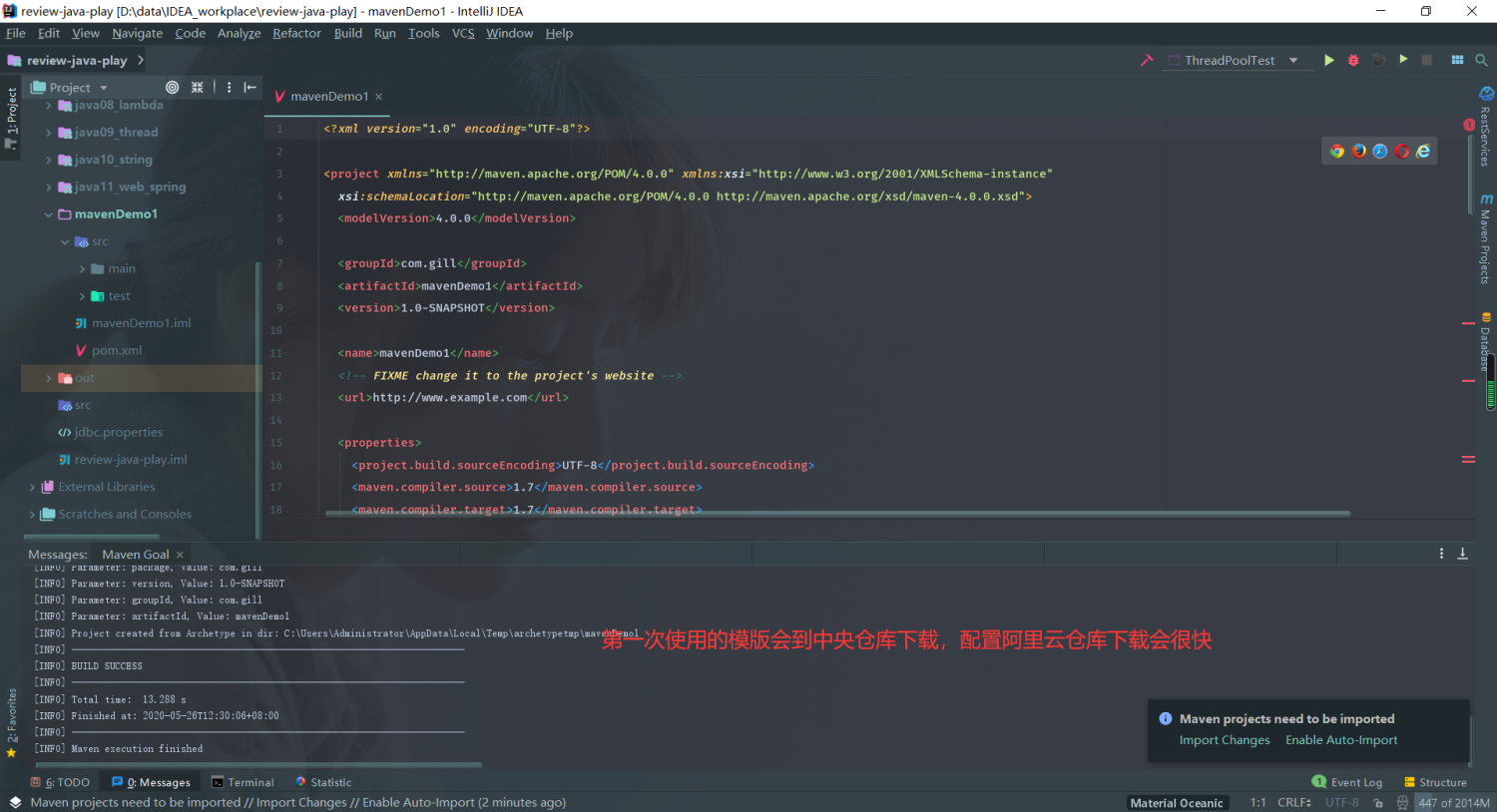Image resolution: width=1497 pixels, height=812 pixels.
Task: Open pom.xml preview in Firefox browser
Action: click(1359, 151)
